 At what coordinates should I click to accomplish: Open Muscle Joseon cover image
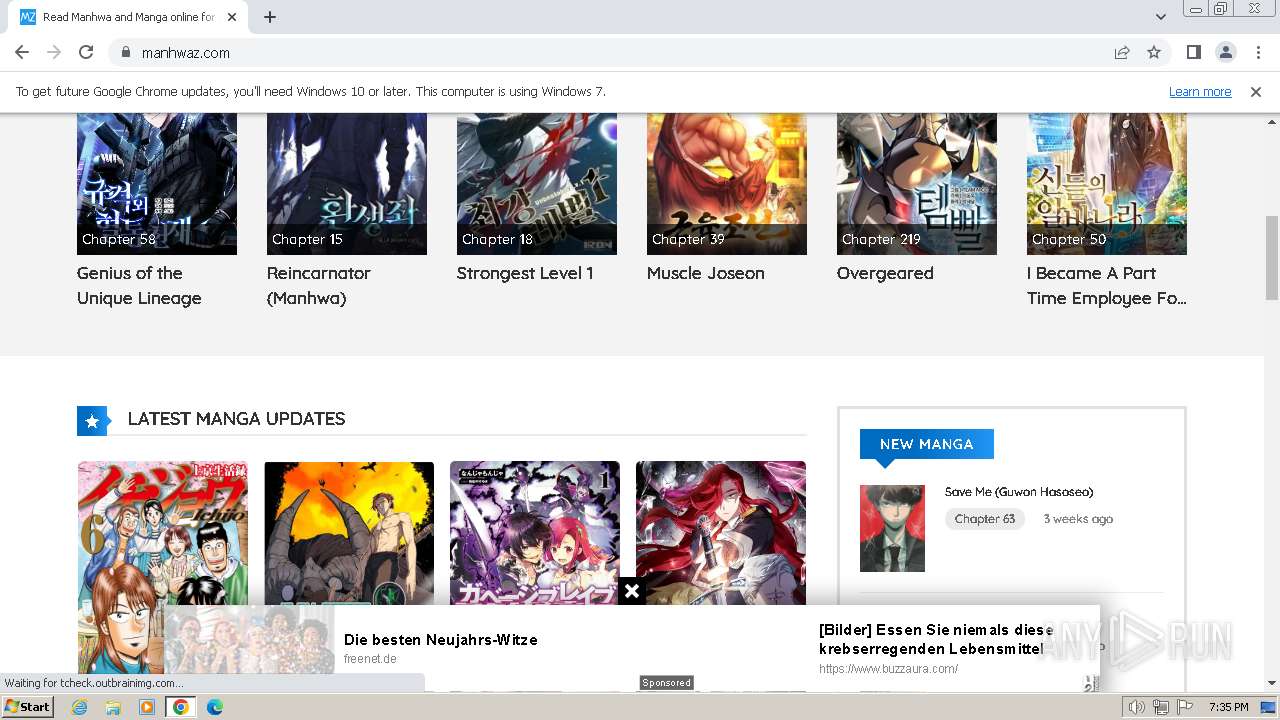pos(727,184)
